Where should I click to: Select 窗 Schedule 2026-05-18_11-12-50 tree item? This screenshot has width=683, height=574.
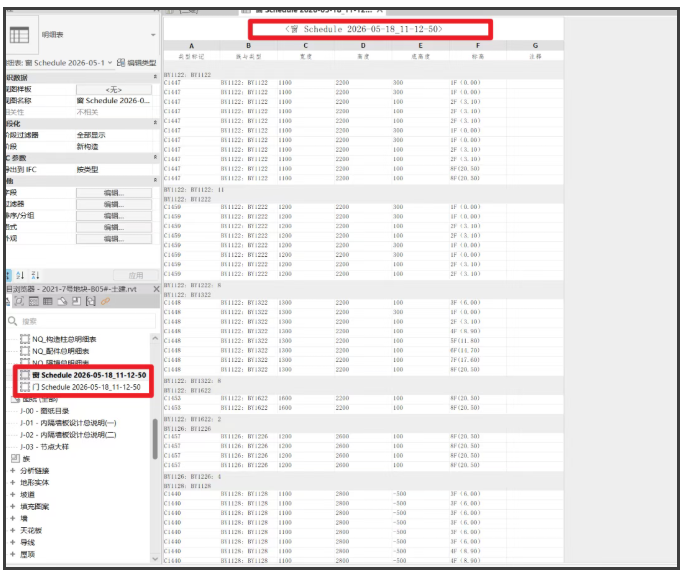pyautogui.click(x=89, y=375)
